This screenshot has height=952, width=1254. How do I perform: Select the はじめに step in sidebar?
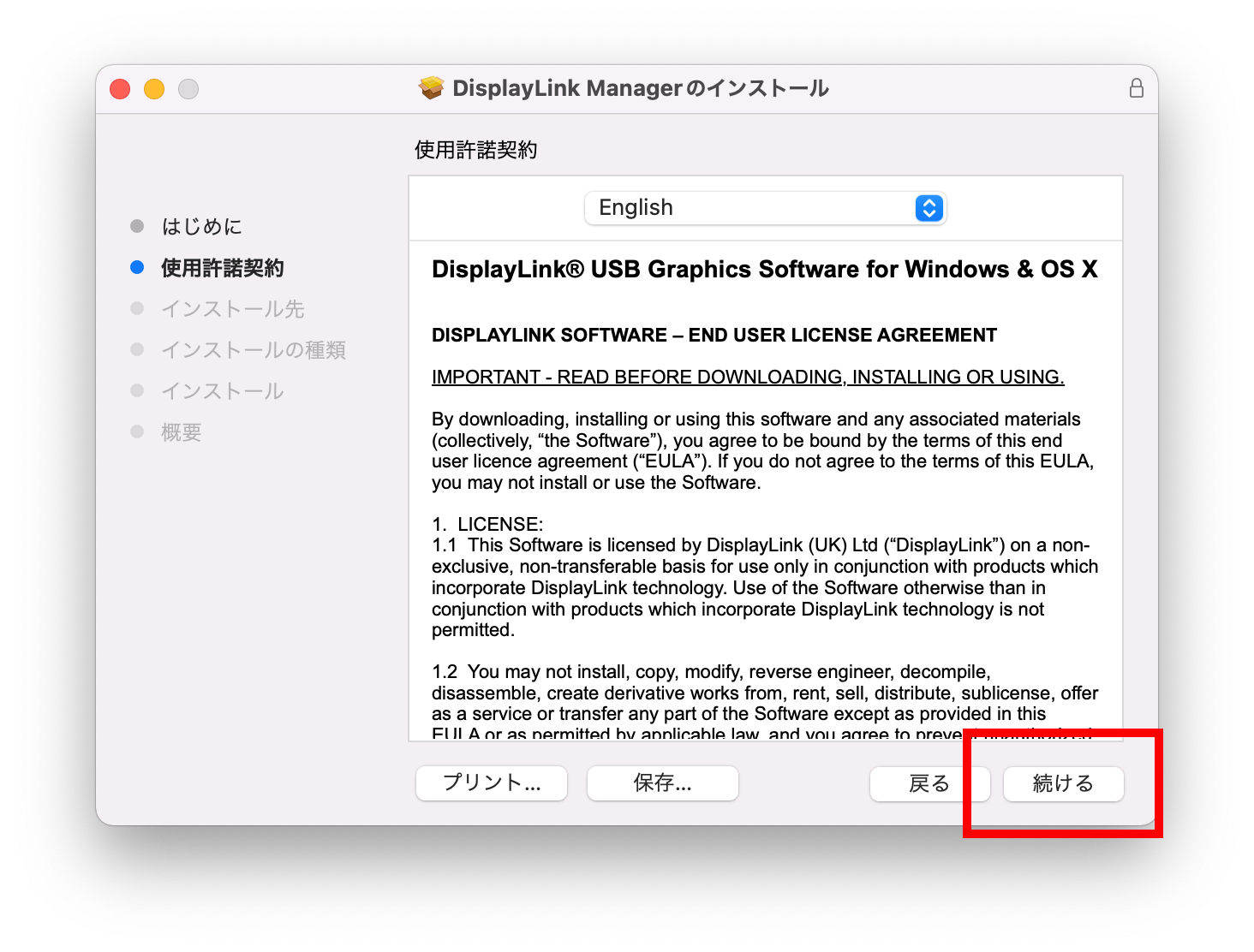(202, 227)
